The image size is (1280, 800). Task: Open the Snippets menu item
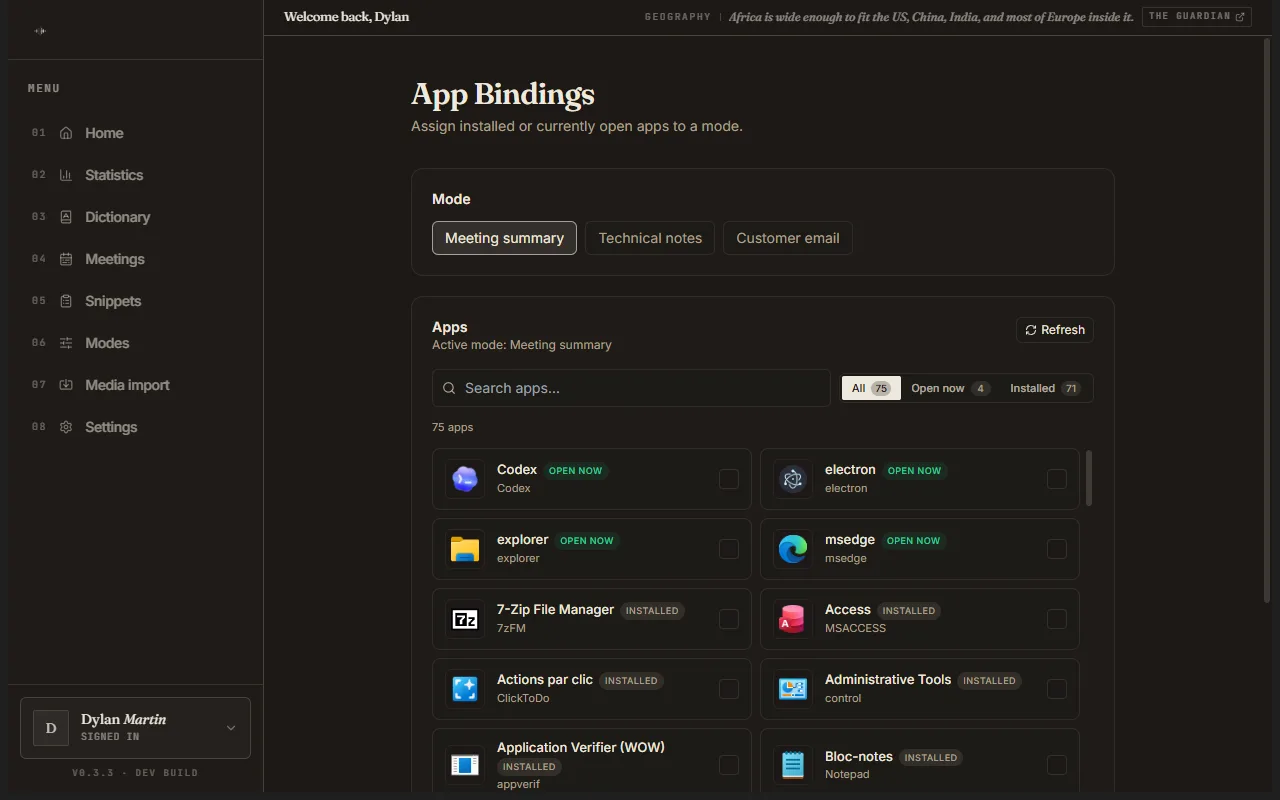pos(135,301)
